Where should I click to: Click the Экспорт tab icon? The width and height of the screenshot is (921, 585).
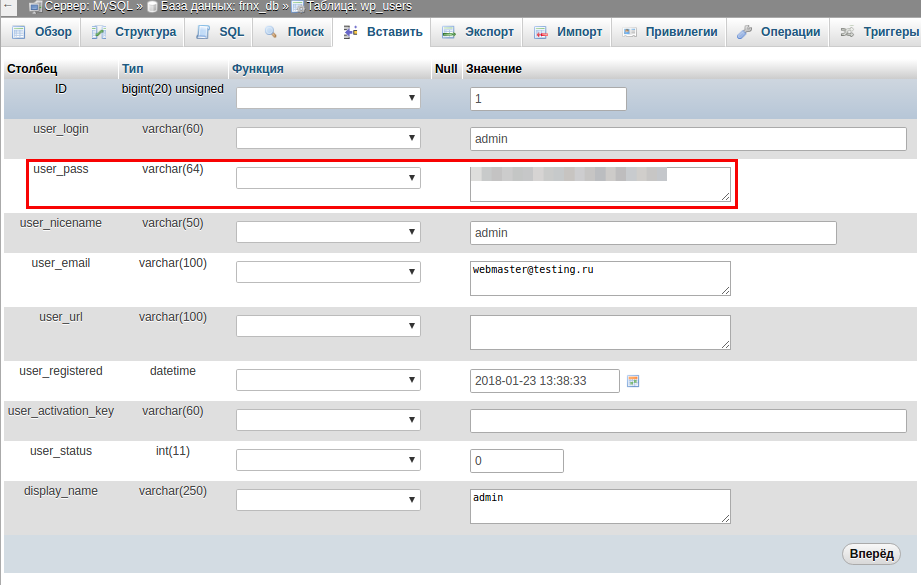(x=449, y=32)
